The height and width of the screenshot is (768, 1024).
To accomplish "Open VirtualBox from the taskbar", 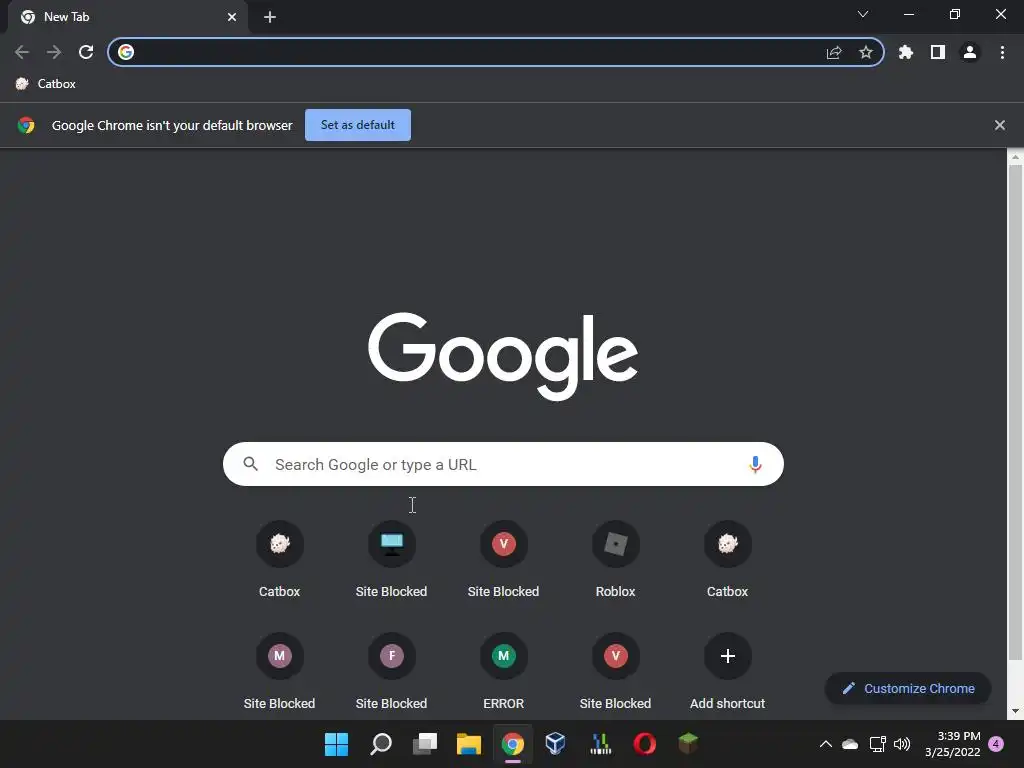I will point(556,744).
